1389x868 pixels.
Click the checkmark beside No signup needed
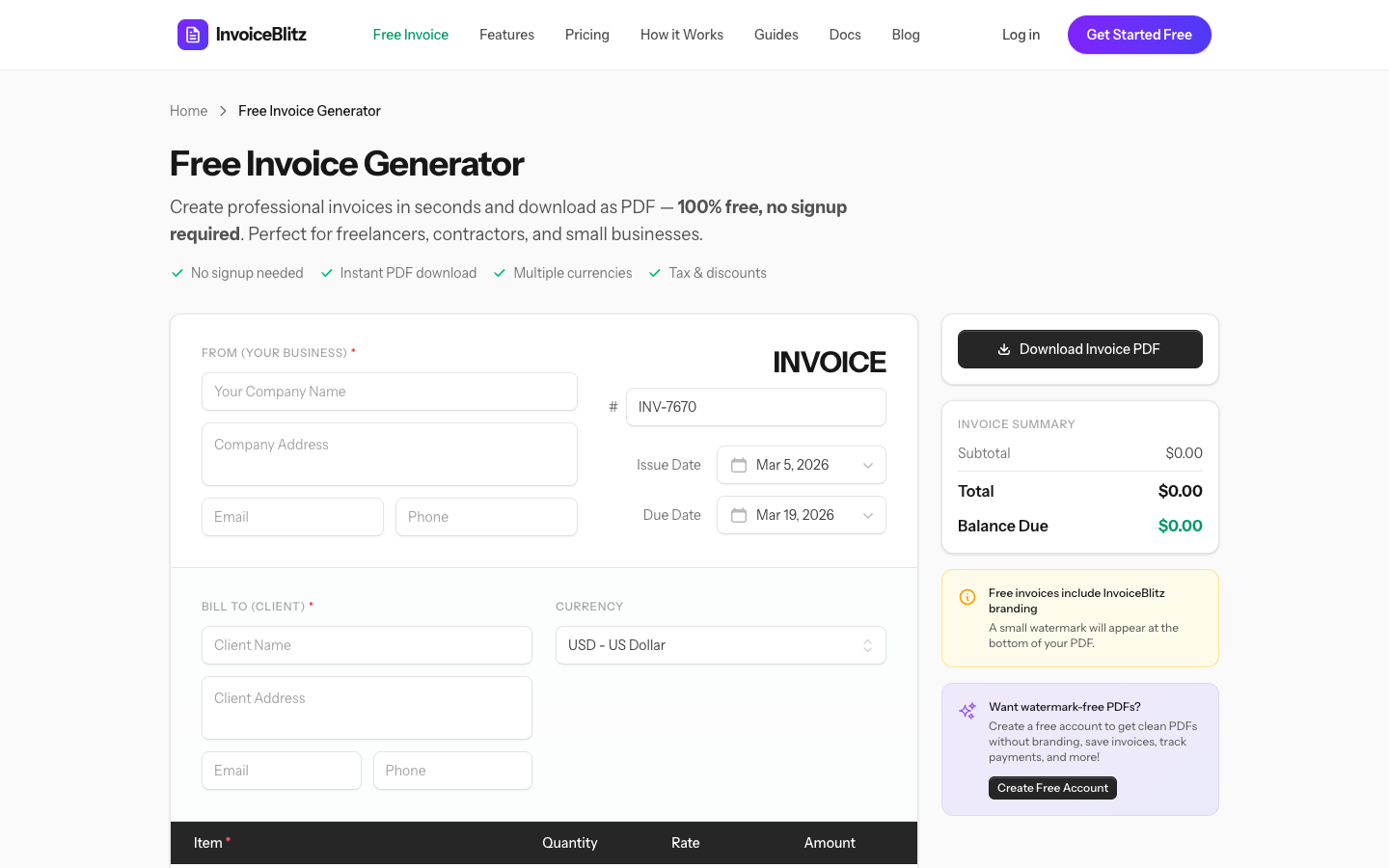coord(177,273)
